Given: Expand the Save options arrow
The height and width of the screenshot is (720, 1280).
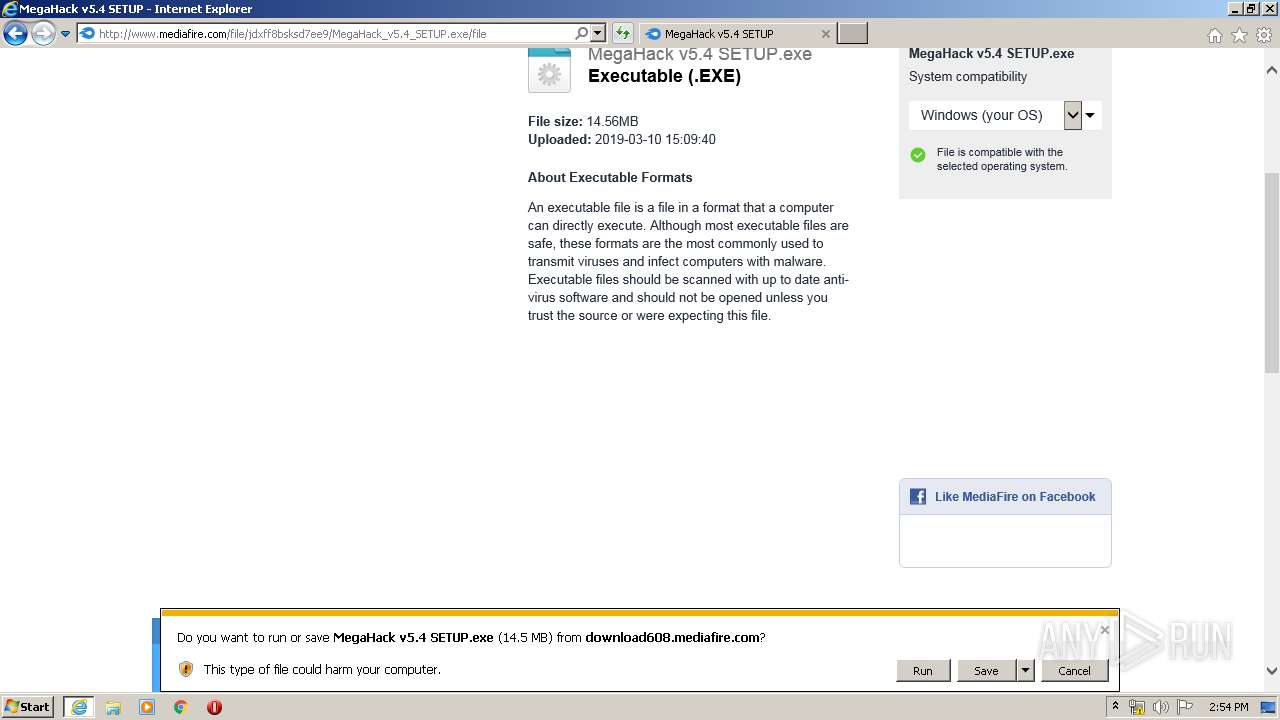Looking at the screenshot, I should tap(1025, 671).
